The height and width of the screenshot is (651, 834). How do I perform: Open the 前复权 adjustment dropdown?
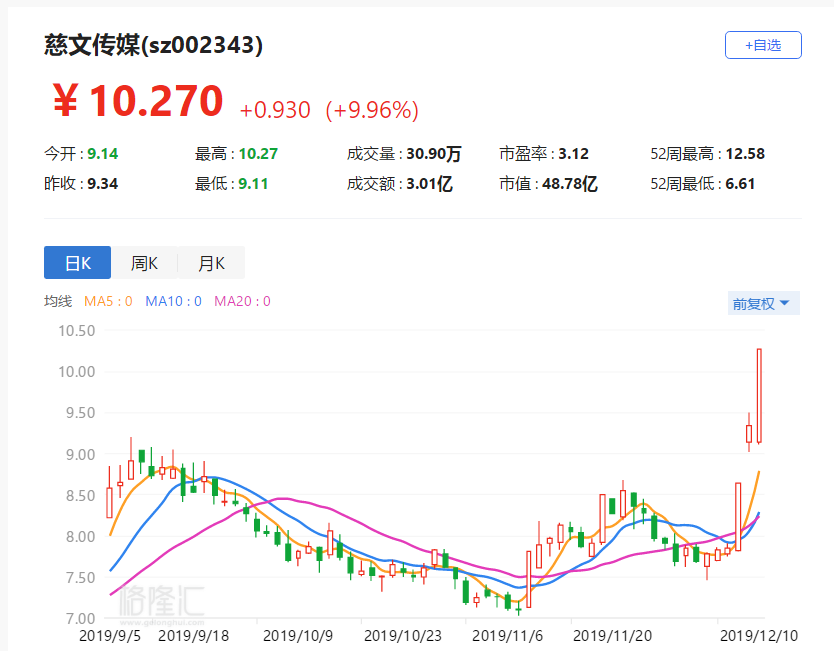pyautogui.click(x=763, y=303)
